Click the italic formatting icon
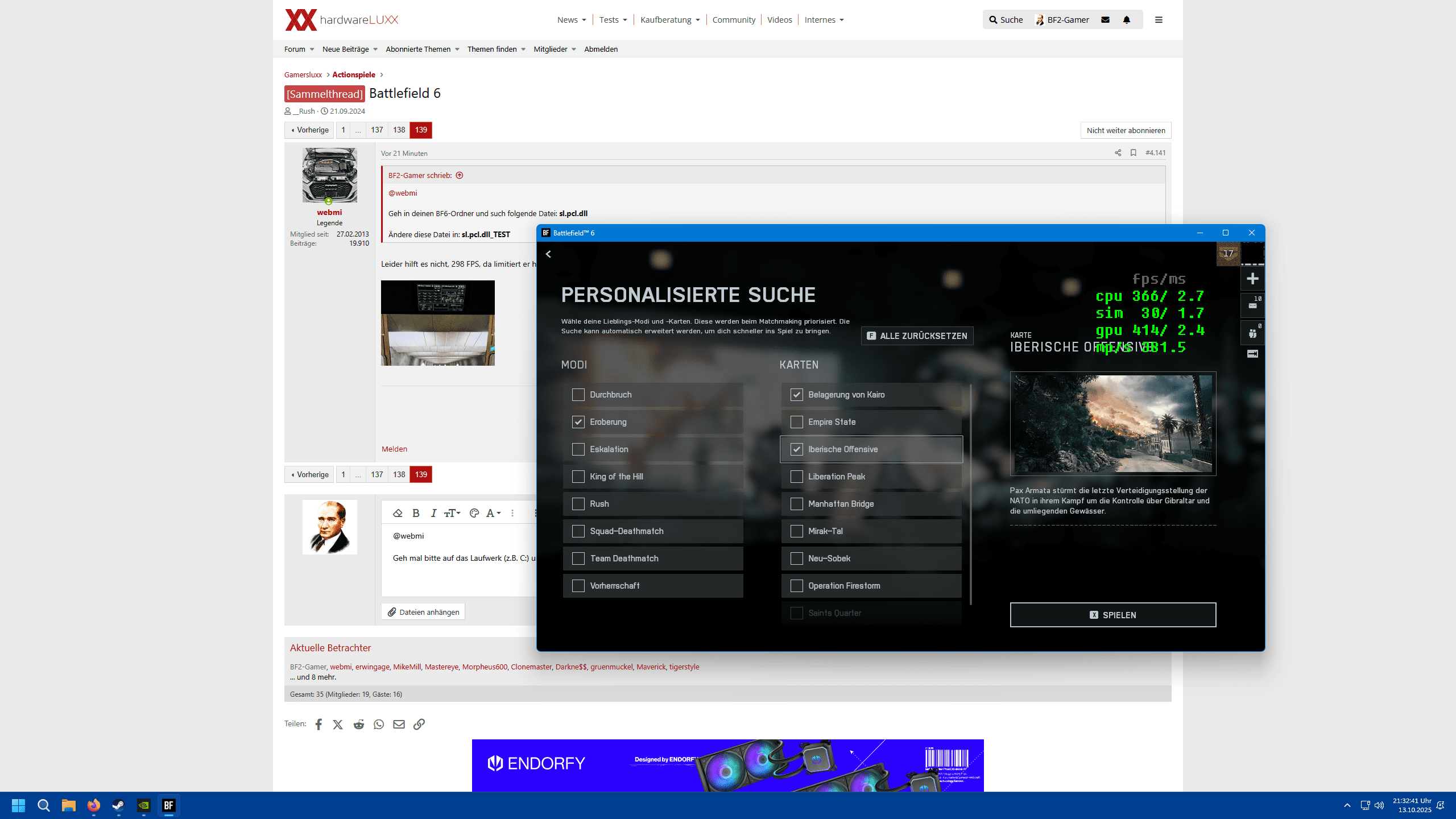Viewport: 1456px width, 819px height. click(433, 513)
